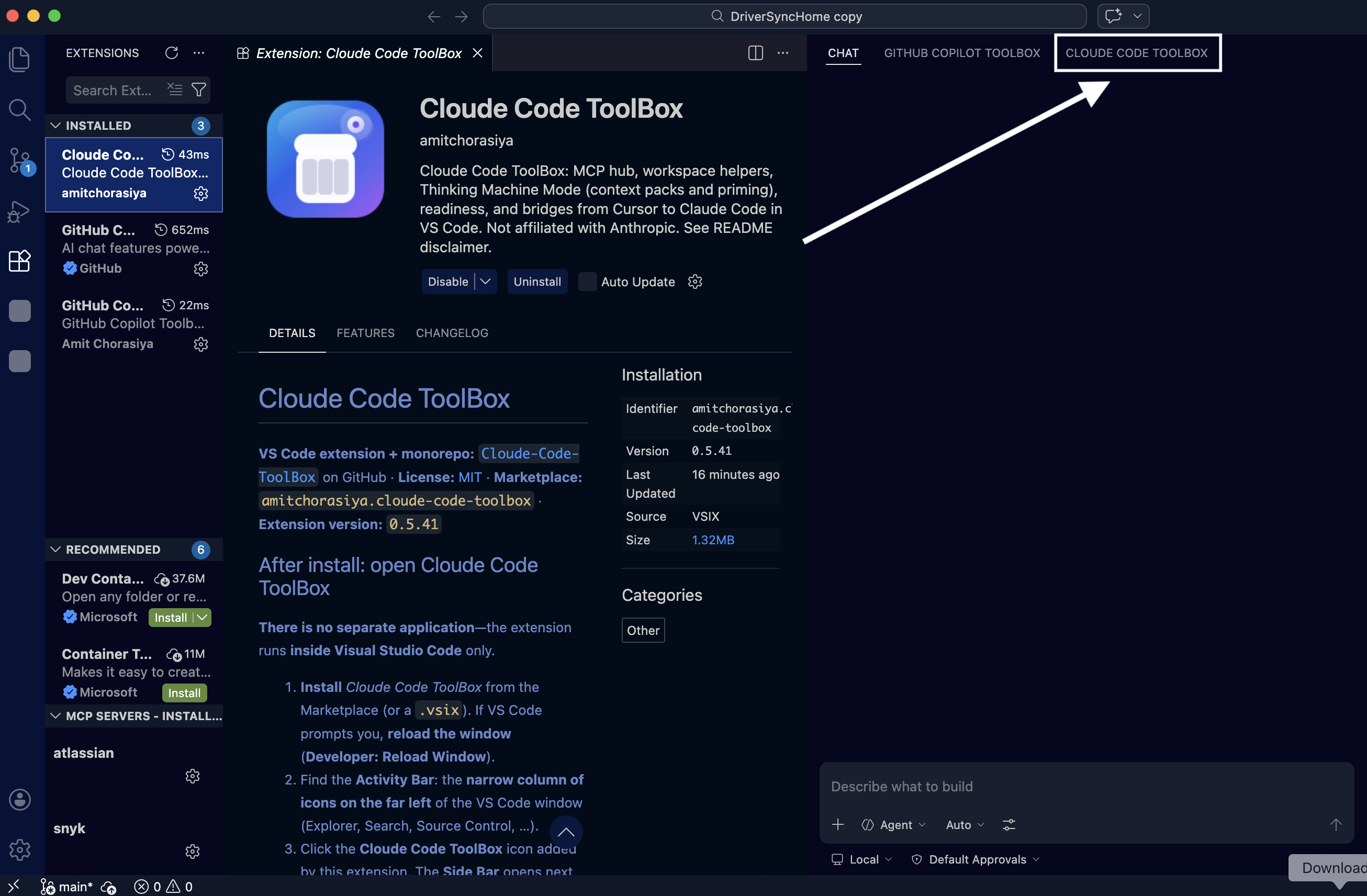This screenshot has height=896, width=1367.
Task: Open the Search sidebar view
Action: tap(19, 109)
